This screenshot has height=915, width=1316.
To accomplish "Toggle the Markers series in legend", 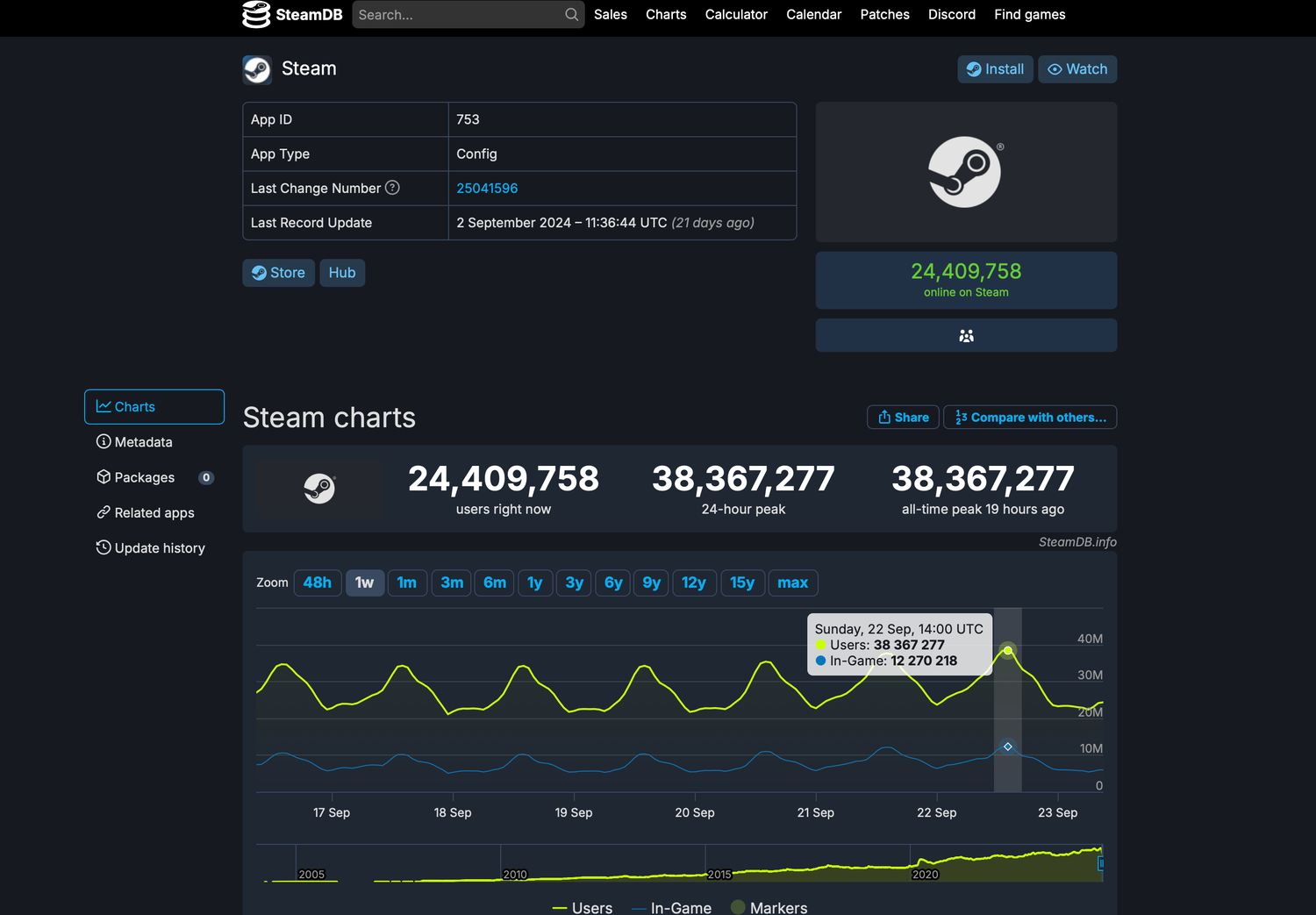I will click(769, 908).
